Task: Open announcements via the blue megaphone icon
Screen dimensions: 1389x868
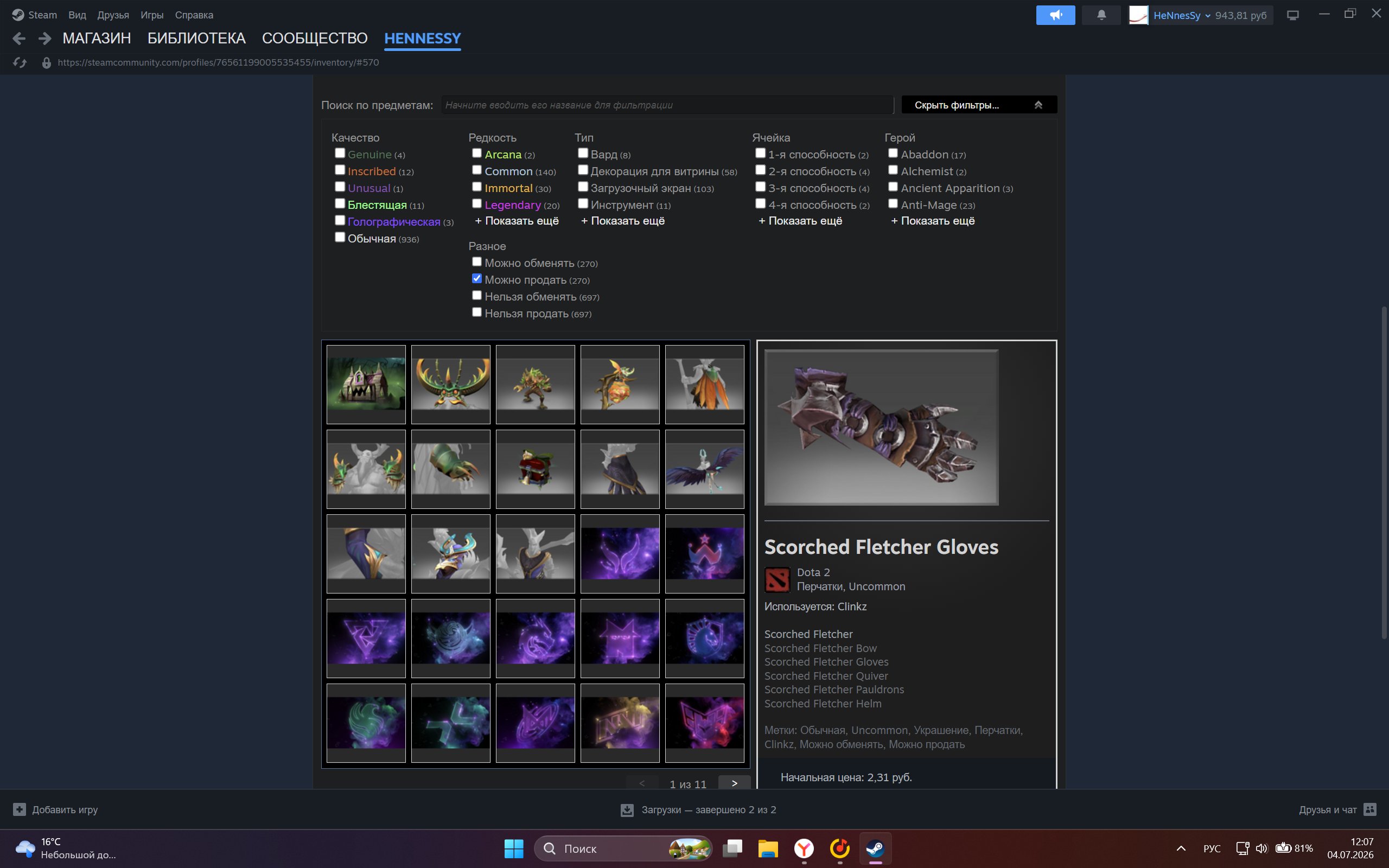Action: [x=1055, y=15]
